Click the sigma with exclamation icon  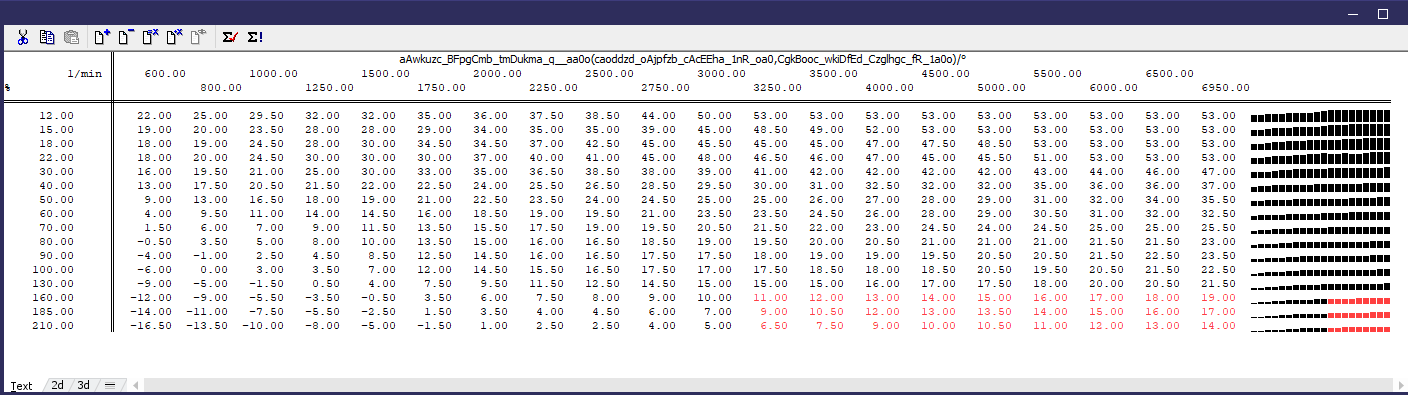(x=255, y=37)
